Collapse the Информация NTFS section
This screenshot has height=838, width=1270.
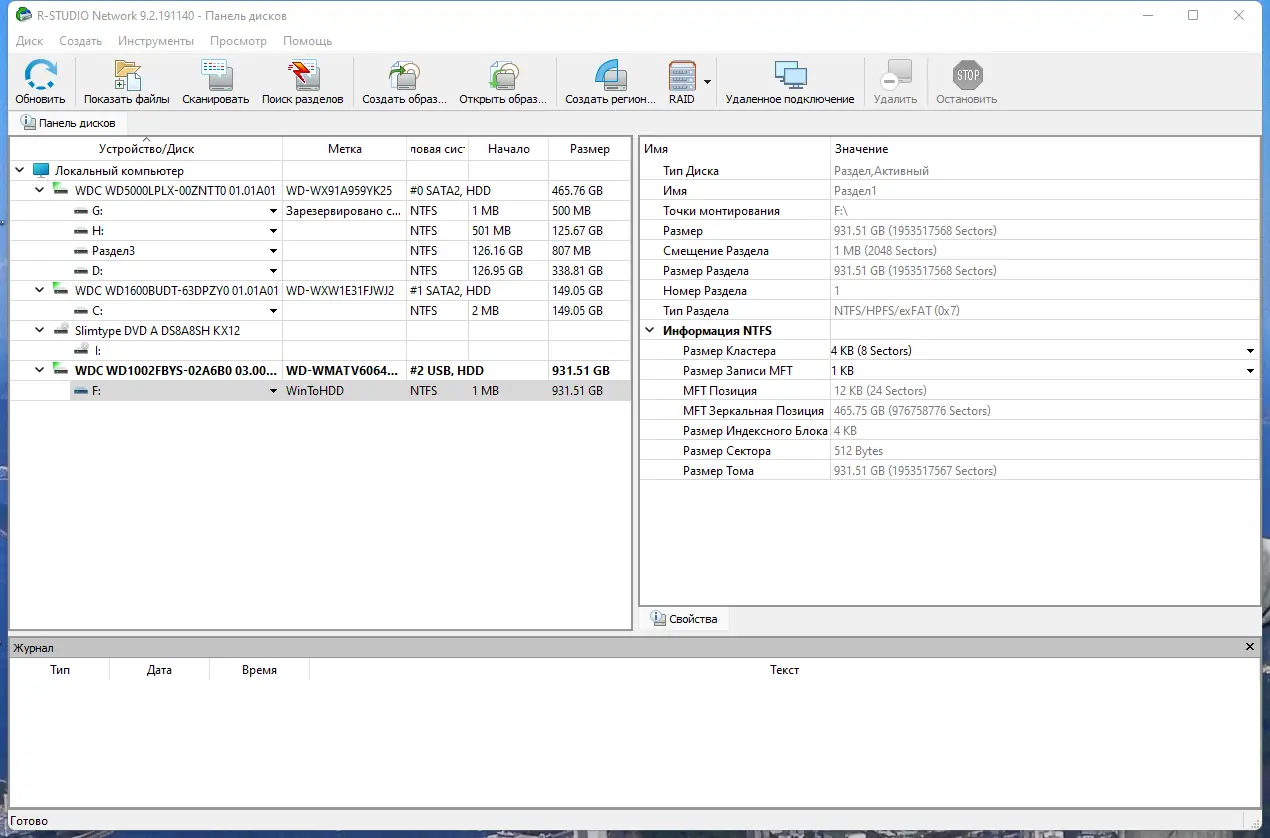[650, 331]
